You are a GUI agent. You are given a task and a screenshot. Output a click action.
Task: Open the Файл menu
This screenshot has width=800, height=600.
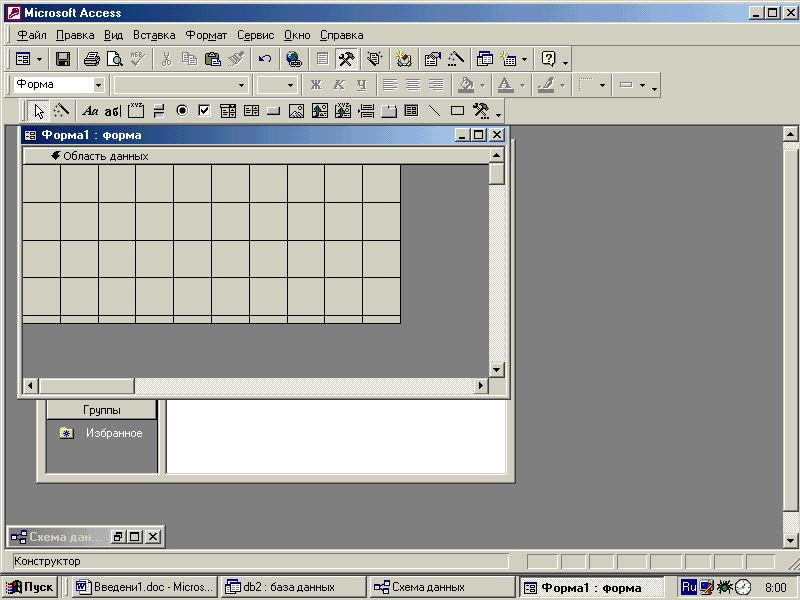click(32, 35)
